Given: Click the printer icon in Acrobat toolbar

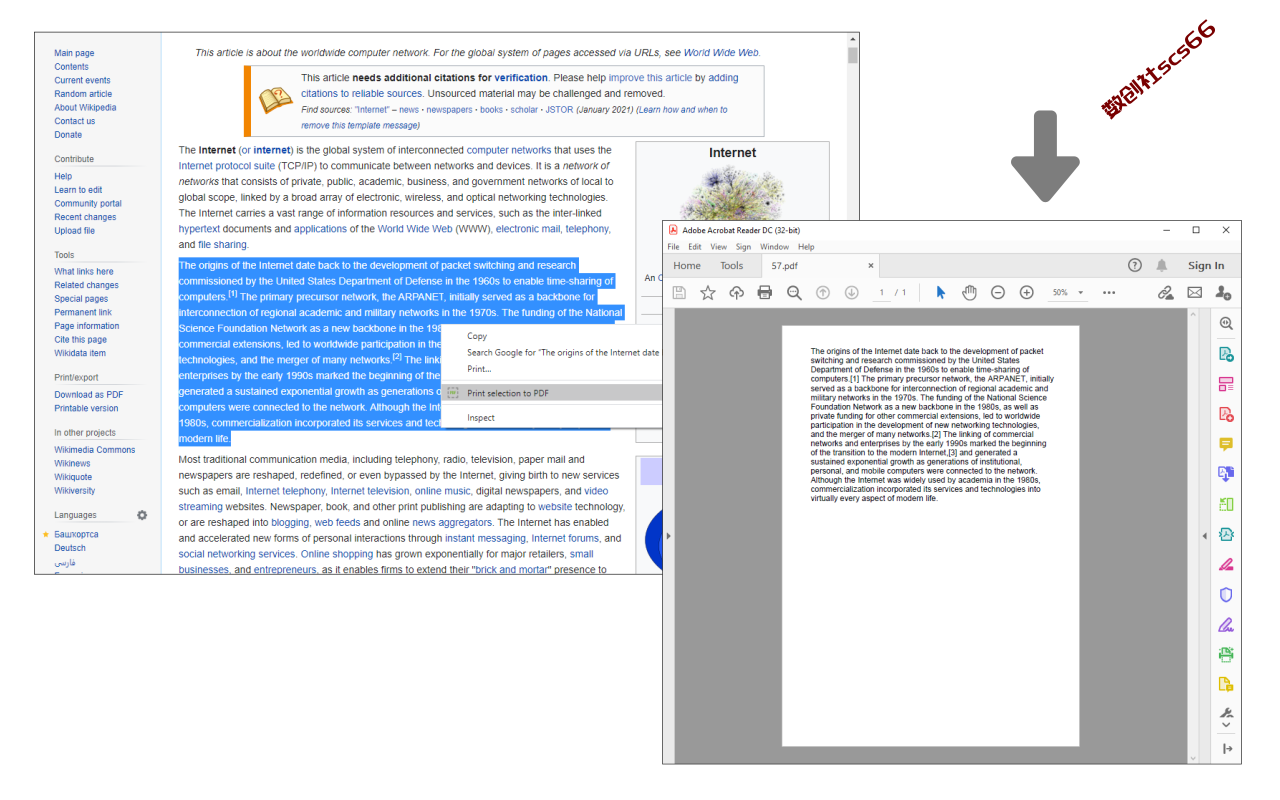Looking at the screenshot, I should tap(765, 292).
